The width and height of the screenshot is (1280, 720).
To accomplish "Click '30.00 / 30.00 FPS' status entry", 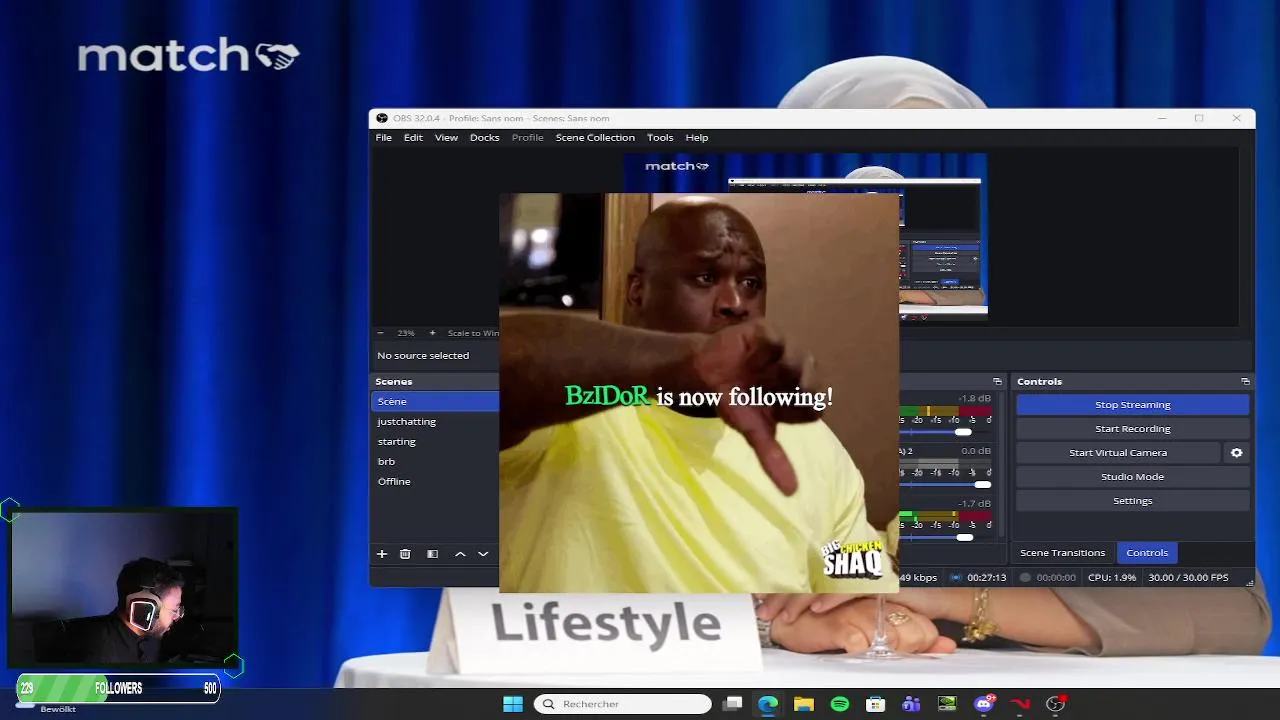I will (x=1188, y=577).
